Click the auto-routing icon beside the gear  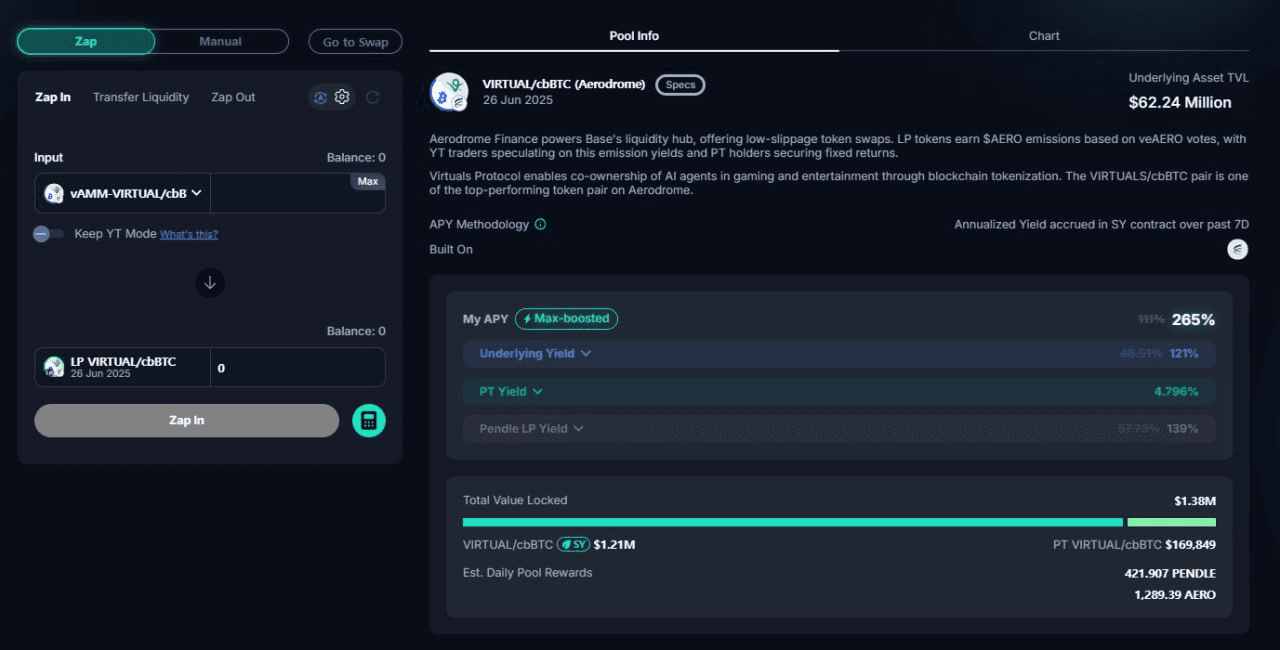(x=320, y=97)
